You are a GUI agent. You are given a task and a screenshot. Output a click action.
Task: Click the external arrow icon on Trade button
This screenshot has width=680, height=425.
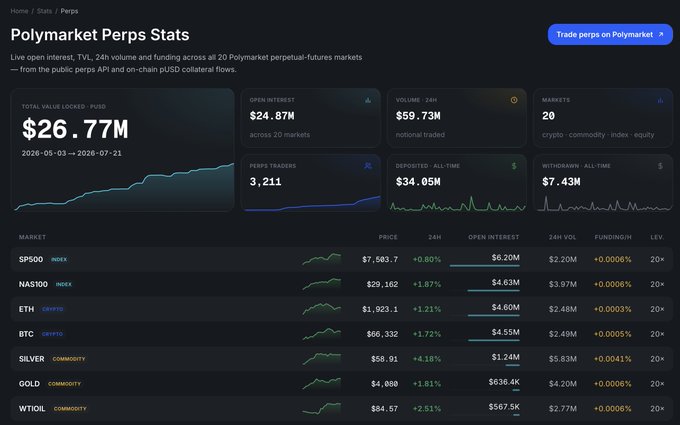coord(661,34)
